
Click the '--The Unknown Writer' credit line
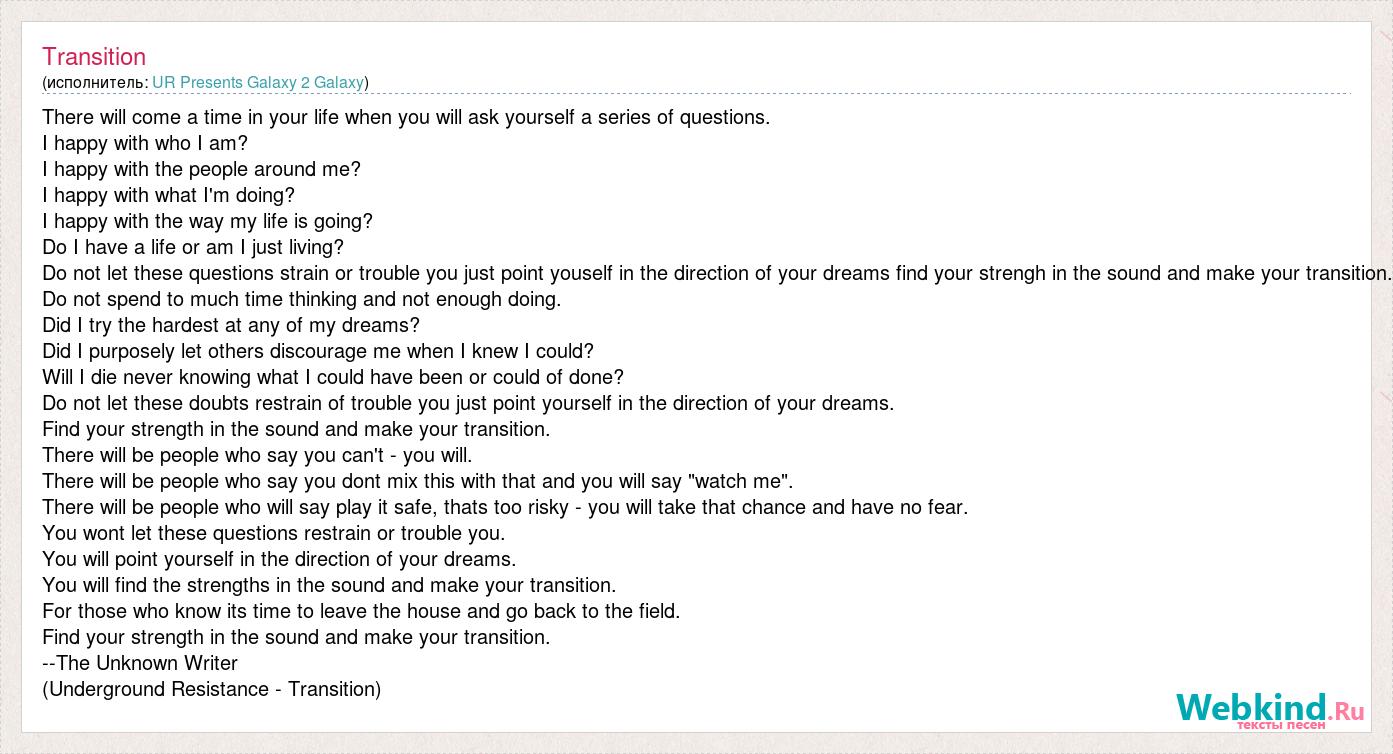[x=140, y=663]
